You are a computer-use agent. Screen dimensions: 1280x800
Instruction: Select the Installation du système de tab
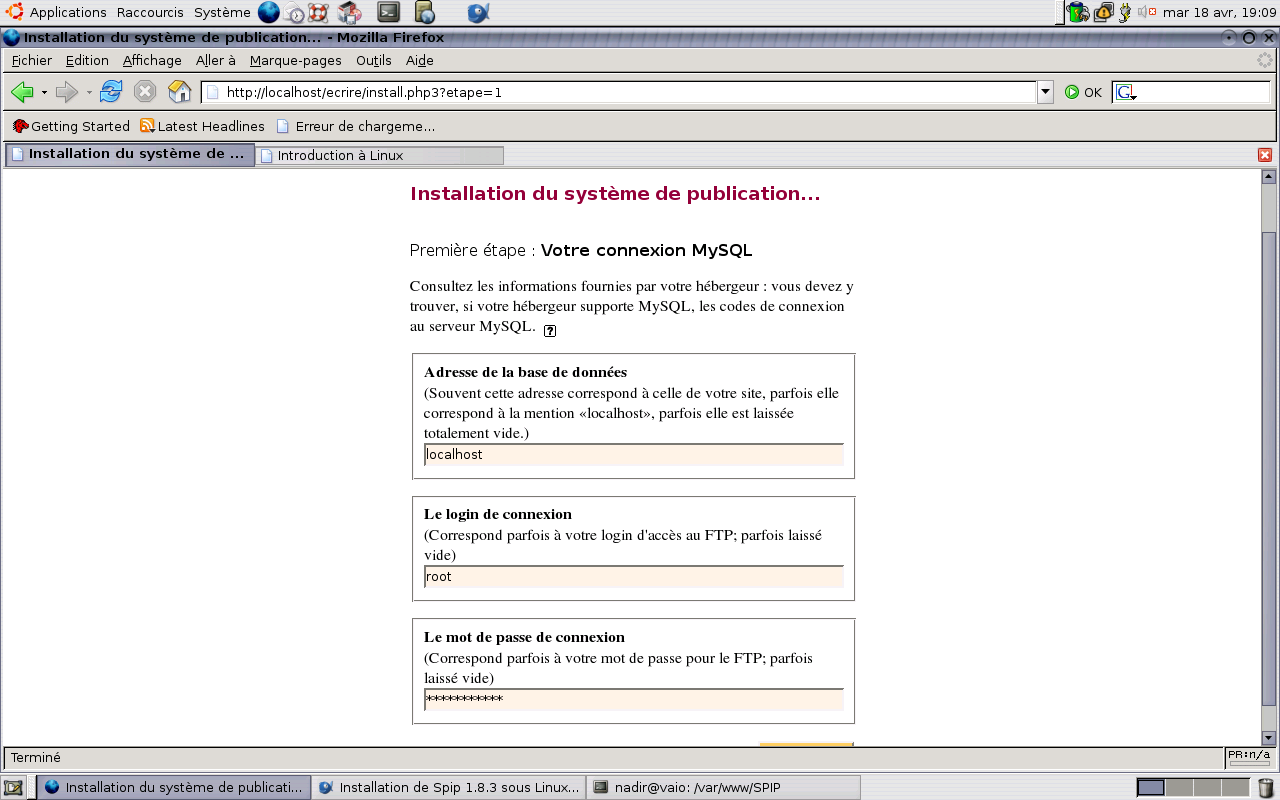[130, 154]
